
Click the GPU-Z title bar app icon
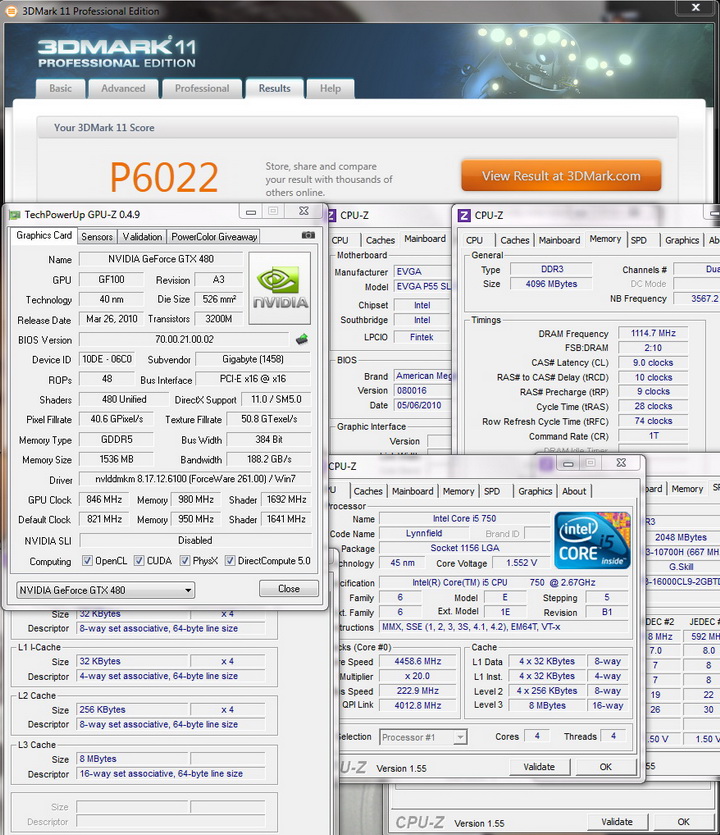point(14,215)
